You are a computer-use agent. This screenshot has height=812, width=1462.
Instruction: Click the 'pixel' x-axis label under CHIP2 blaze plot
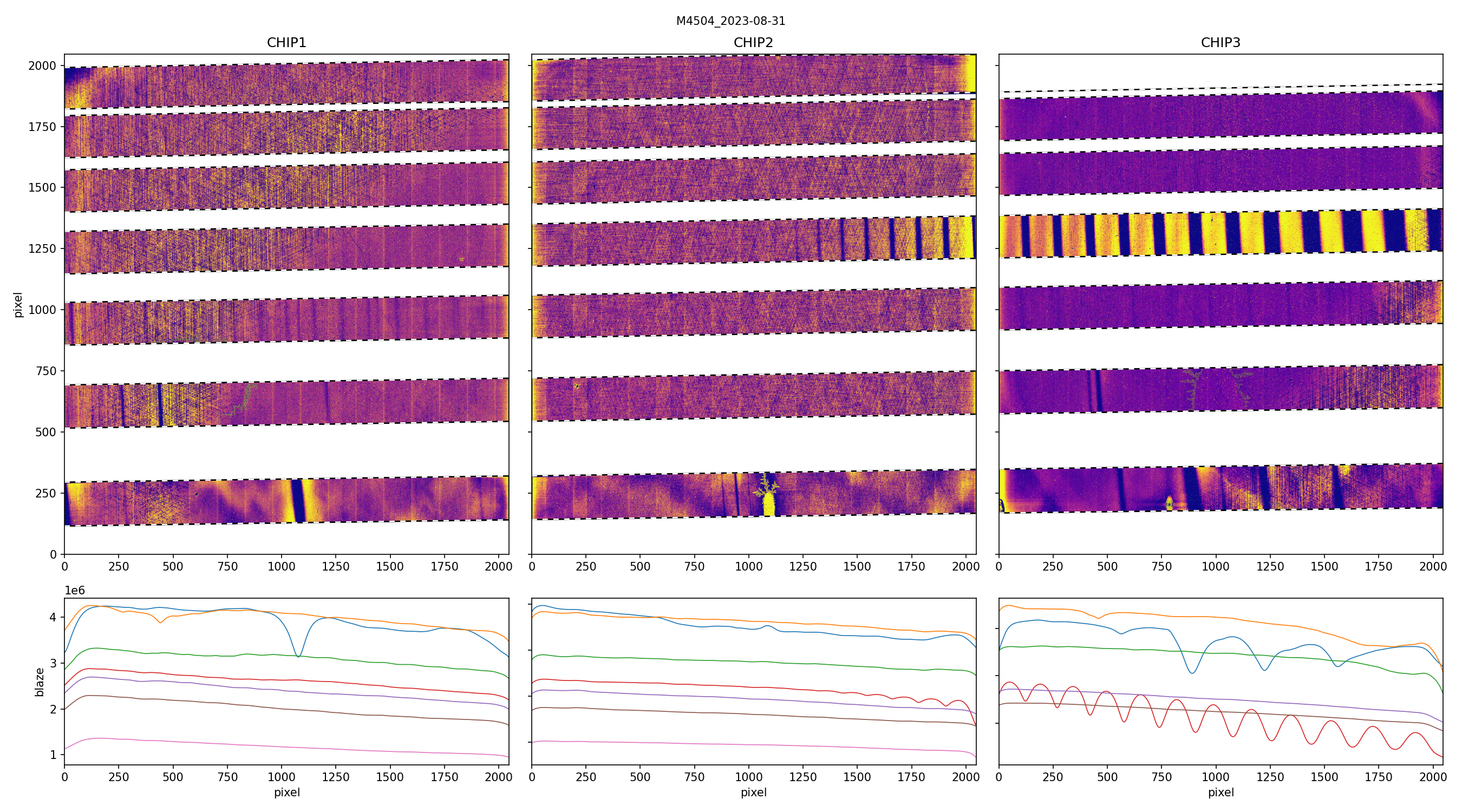tap(753, 792)
